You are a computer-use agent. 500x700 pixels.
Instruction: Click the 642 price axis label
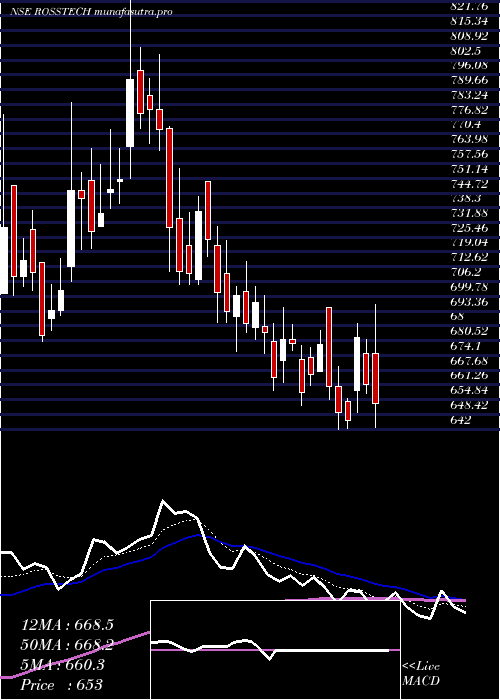461,419
